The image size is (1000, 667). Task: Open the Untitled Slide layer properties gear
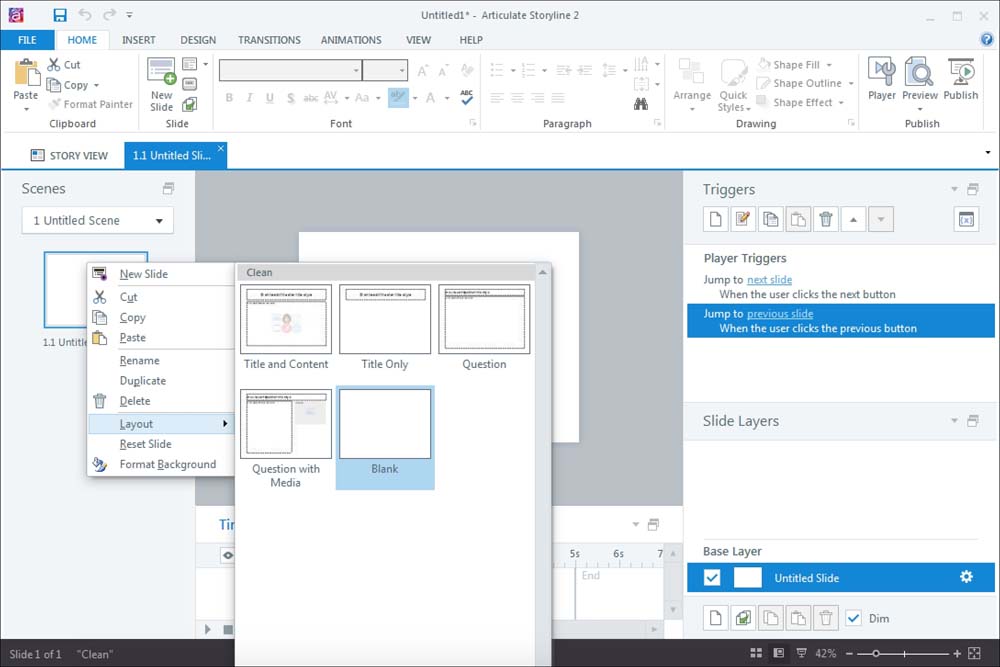(x=966, y=577)
